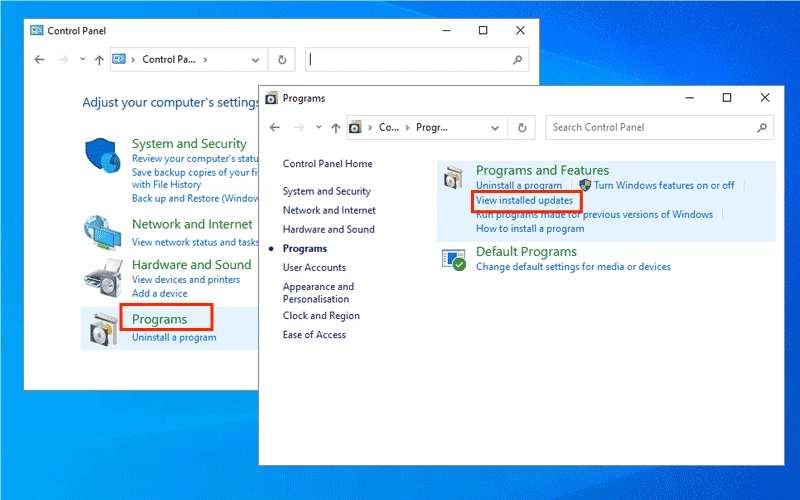Click the Programs and Features icon
This screenshot has width=800, height=500.
click(x=453, y=177)
